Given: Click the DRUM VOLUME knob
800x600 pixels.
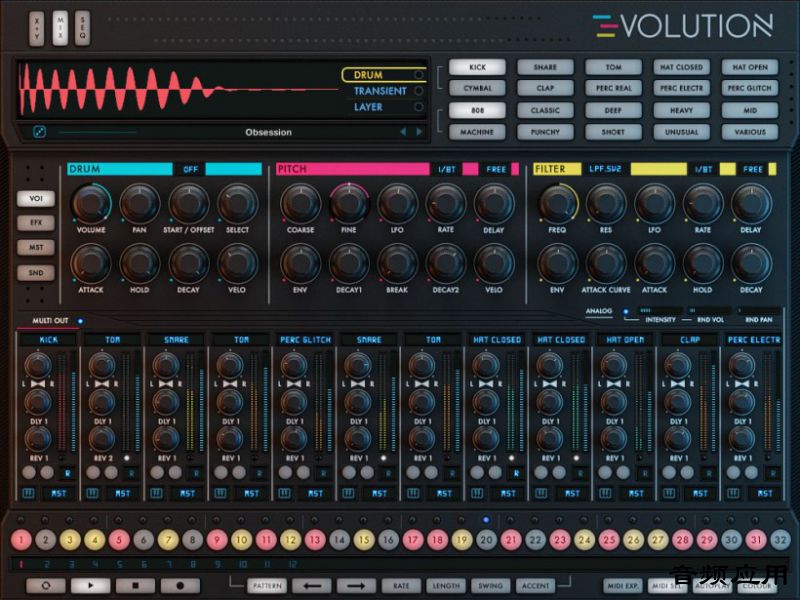Looking at the screenshot, I should click(x=91, y=204).
